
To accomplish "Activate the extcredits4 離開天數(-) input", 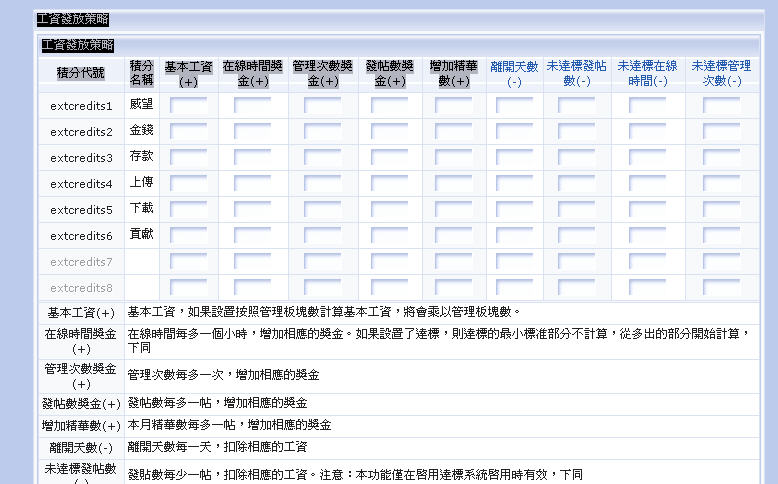I will click(515, 184).
